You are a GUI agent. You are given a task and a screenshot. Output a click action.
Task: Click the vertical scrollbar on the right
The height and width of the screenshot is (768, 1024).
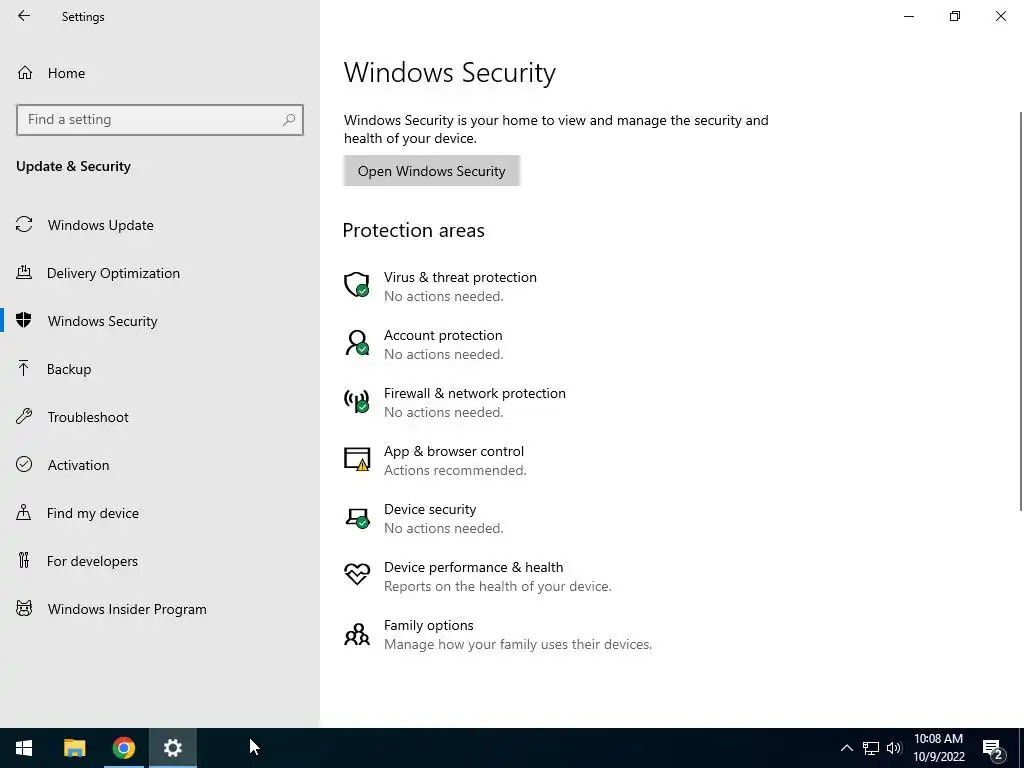pos(1021,312)
